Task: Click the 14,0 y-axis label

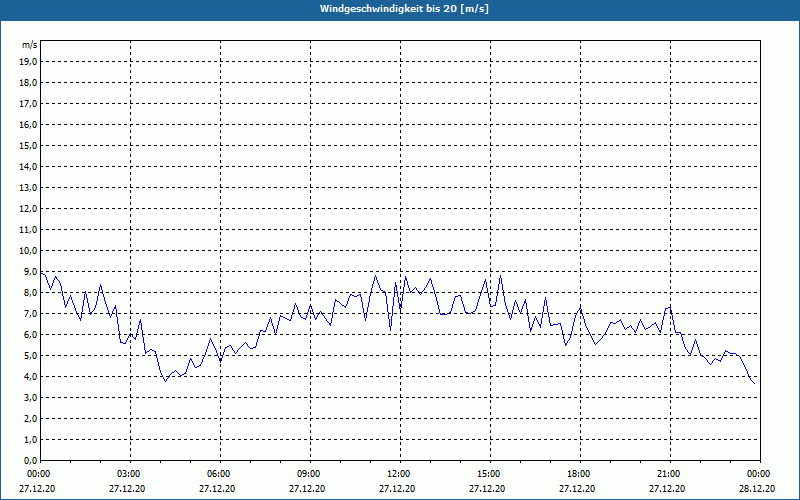Action: [x=29, y=167]
